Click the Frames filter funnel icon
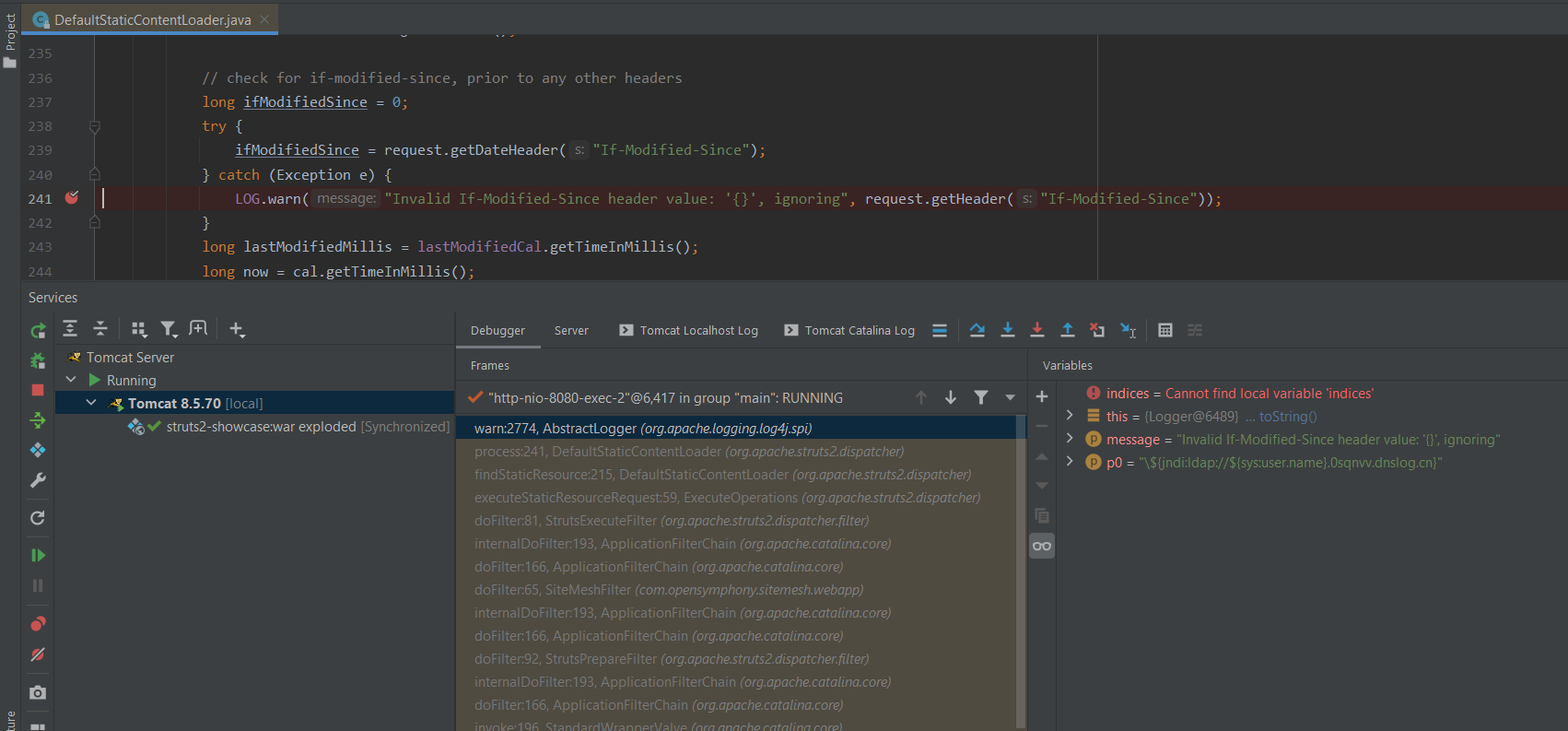 pyautogui.click(x=981, y=397)
